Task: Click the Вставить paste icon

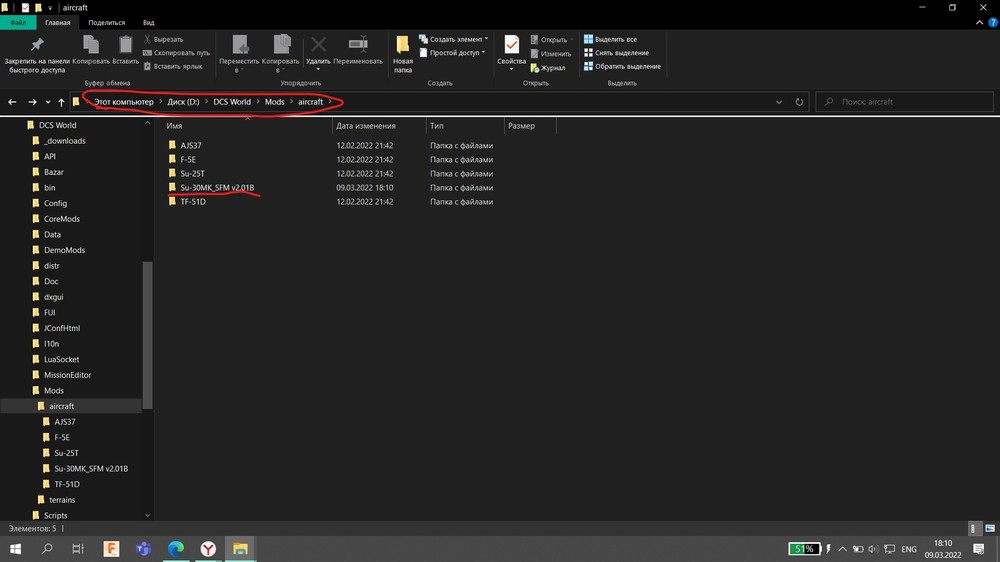Action: [126, 45]
